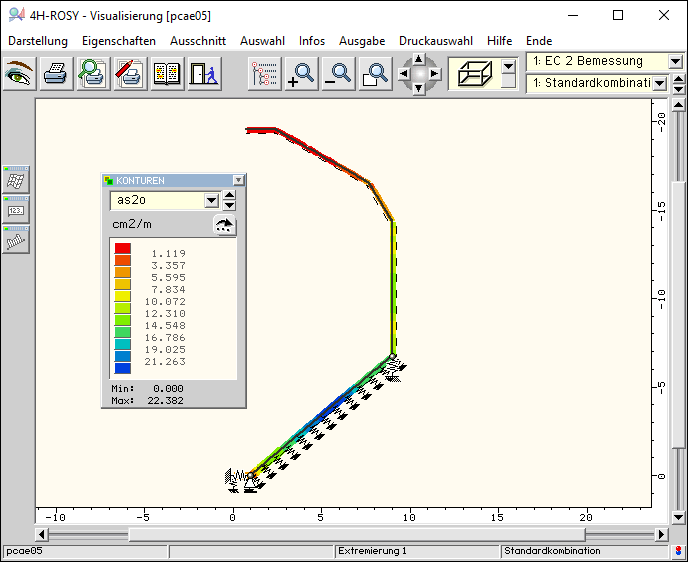This screenshot has height=562, width=688.
Task: Click the curved arrow button in Konturen
Action: click(x=225, y=225)
